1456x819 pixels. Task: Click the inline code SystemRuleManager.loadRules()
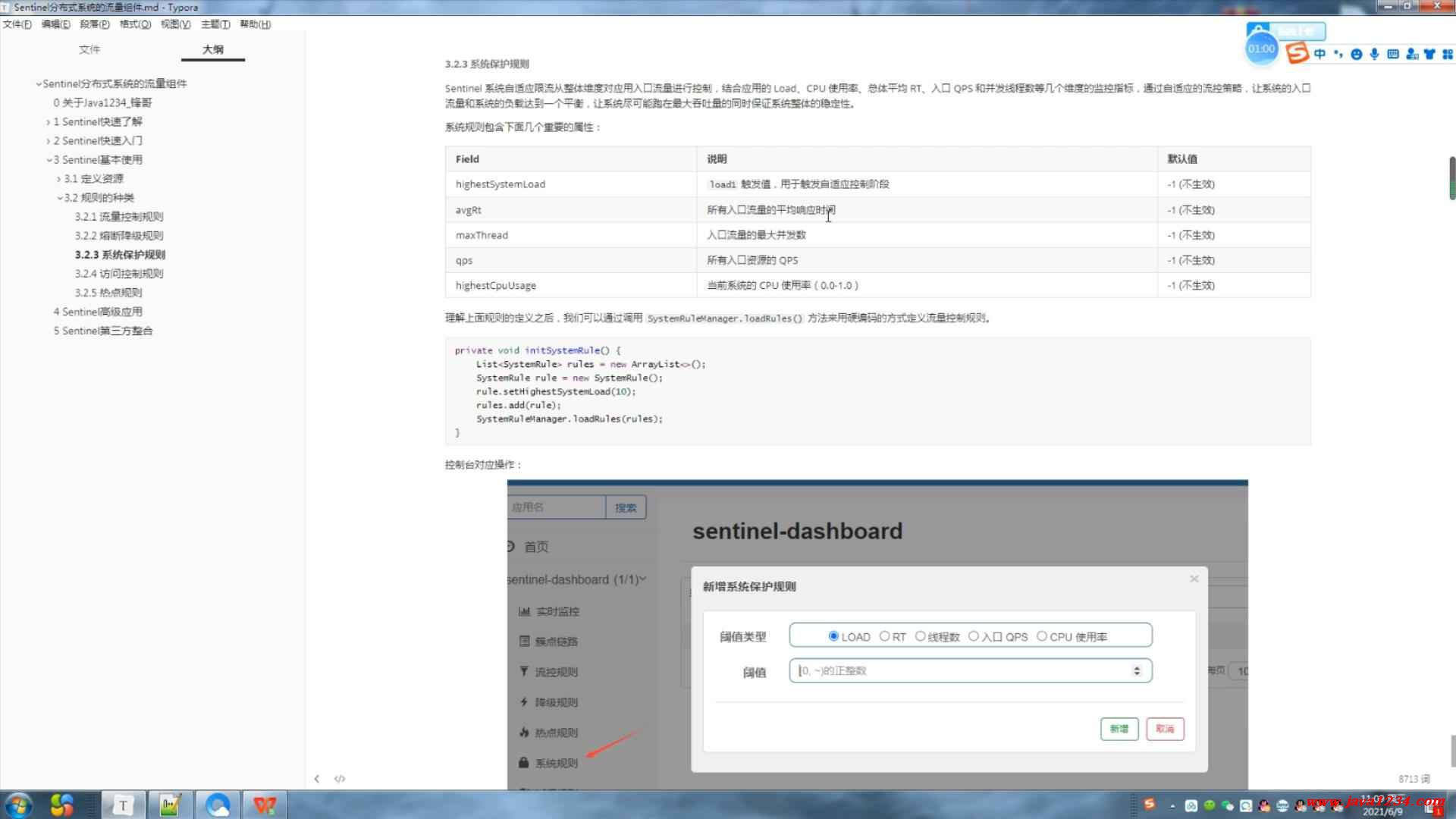tap(724, 318)
